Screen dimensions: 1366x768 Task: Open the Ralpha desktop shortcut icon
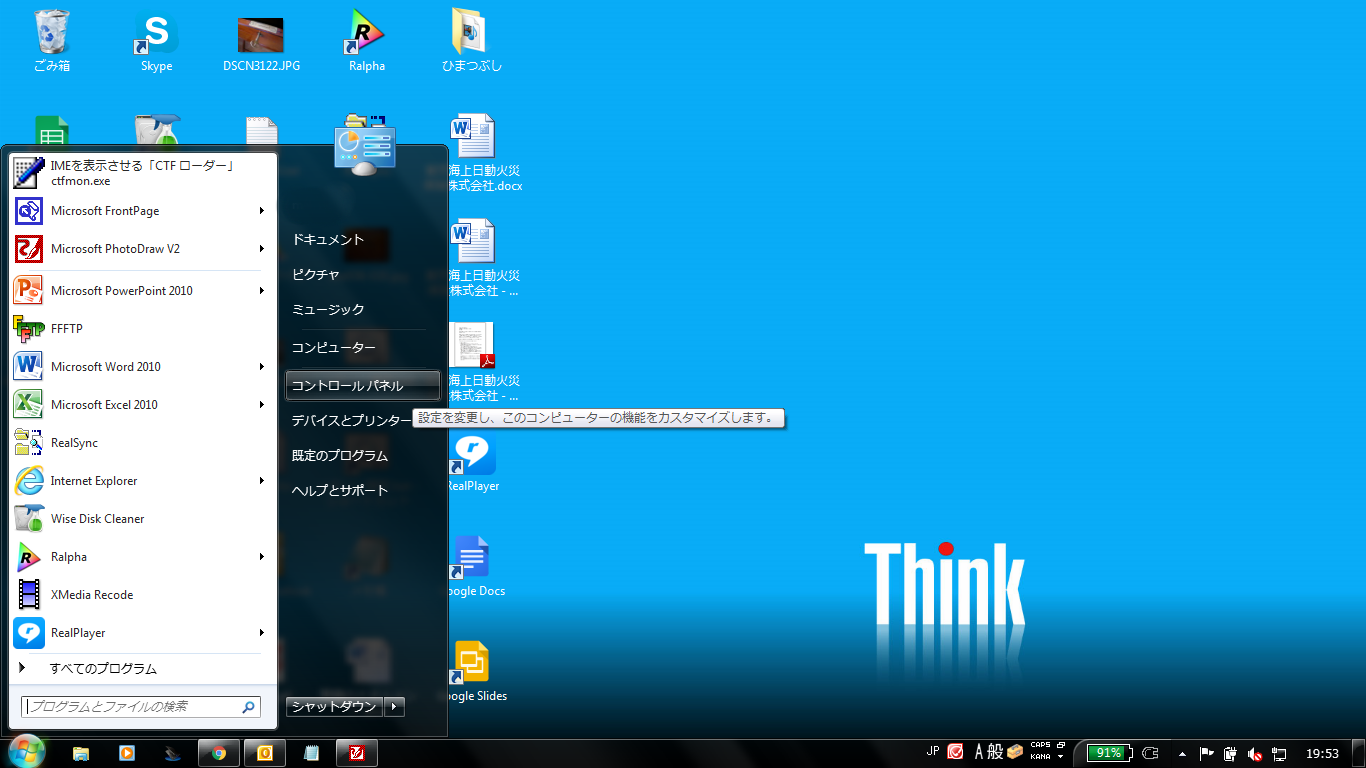(x=366, y=35)
